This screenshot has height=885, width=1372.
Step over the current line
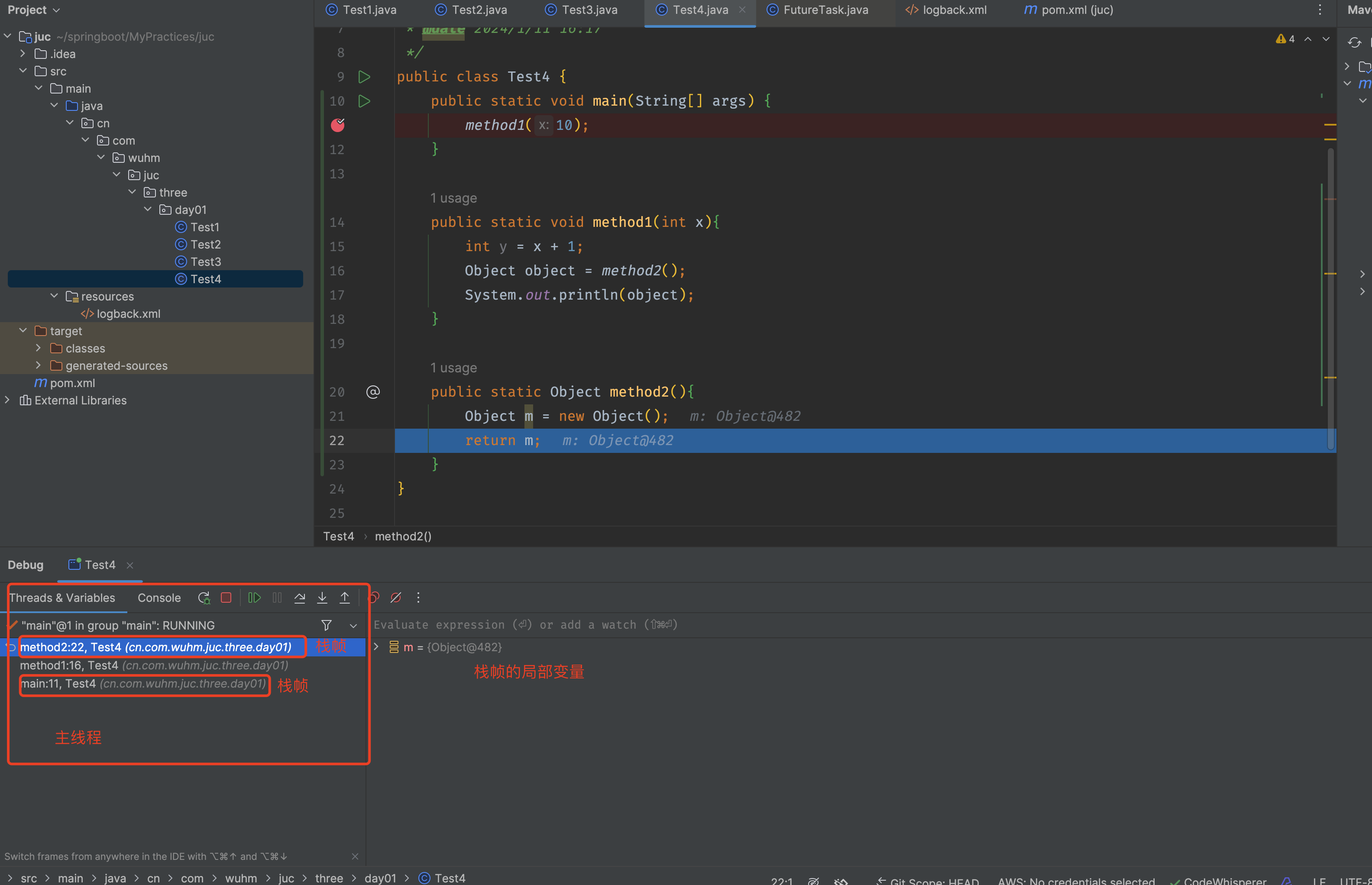(x=299, y=598)
